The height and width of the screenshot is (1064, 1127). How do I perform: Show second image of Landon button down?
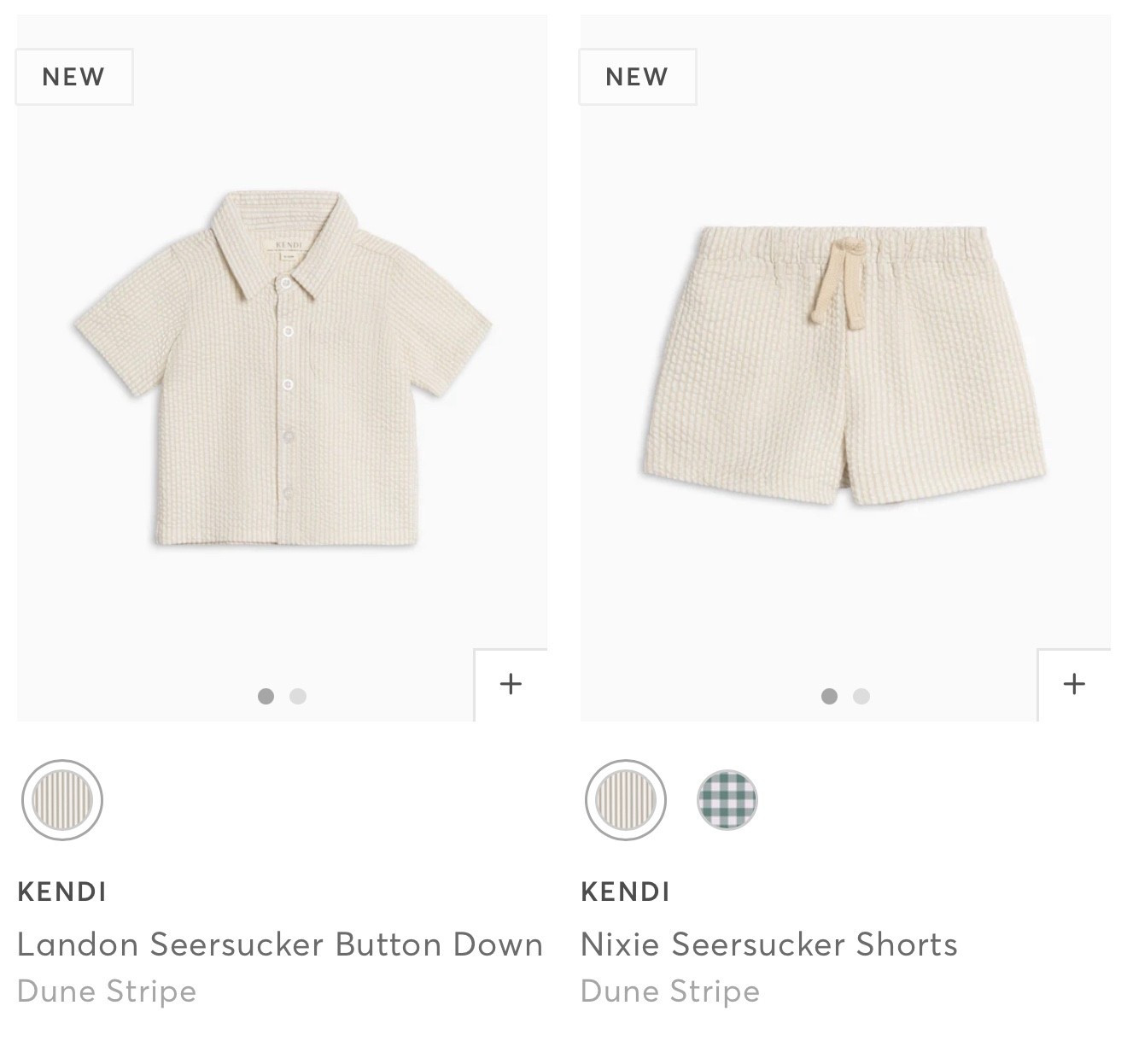(298, 696)
